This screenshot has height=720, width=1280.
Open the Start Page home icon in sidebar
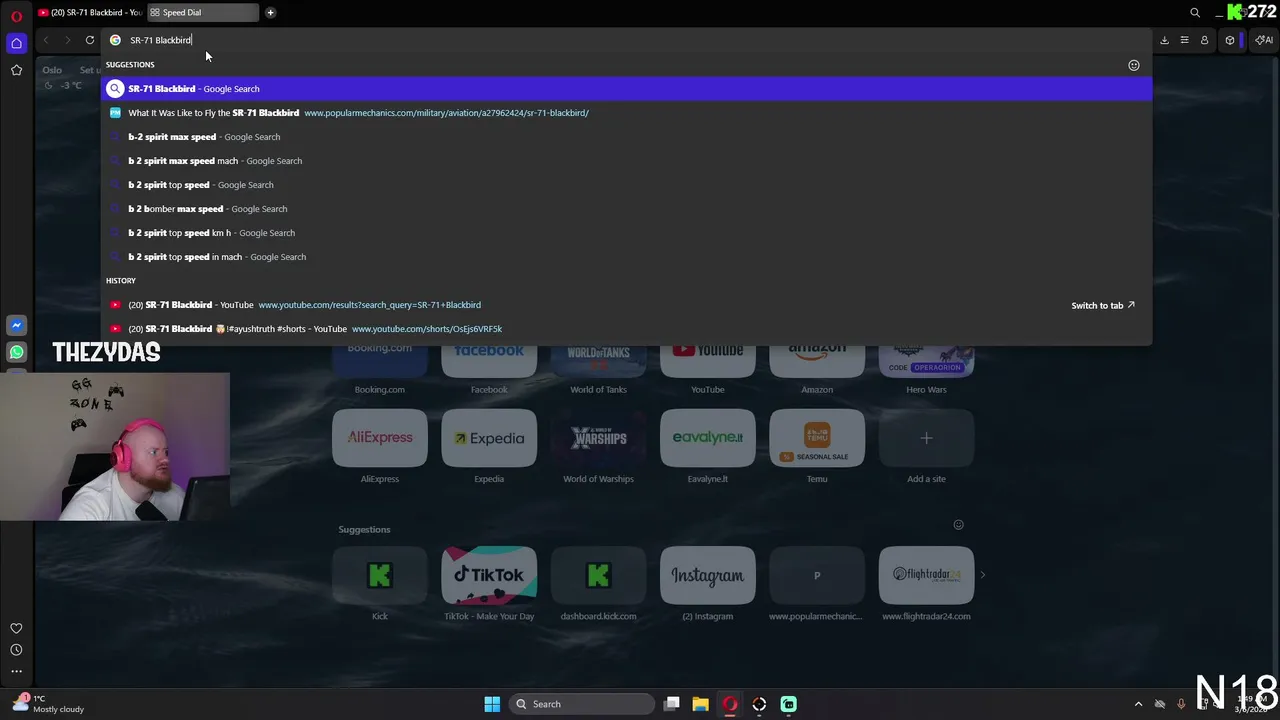[x=16, y=43]
